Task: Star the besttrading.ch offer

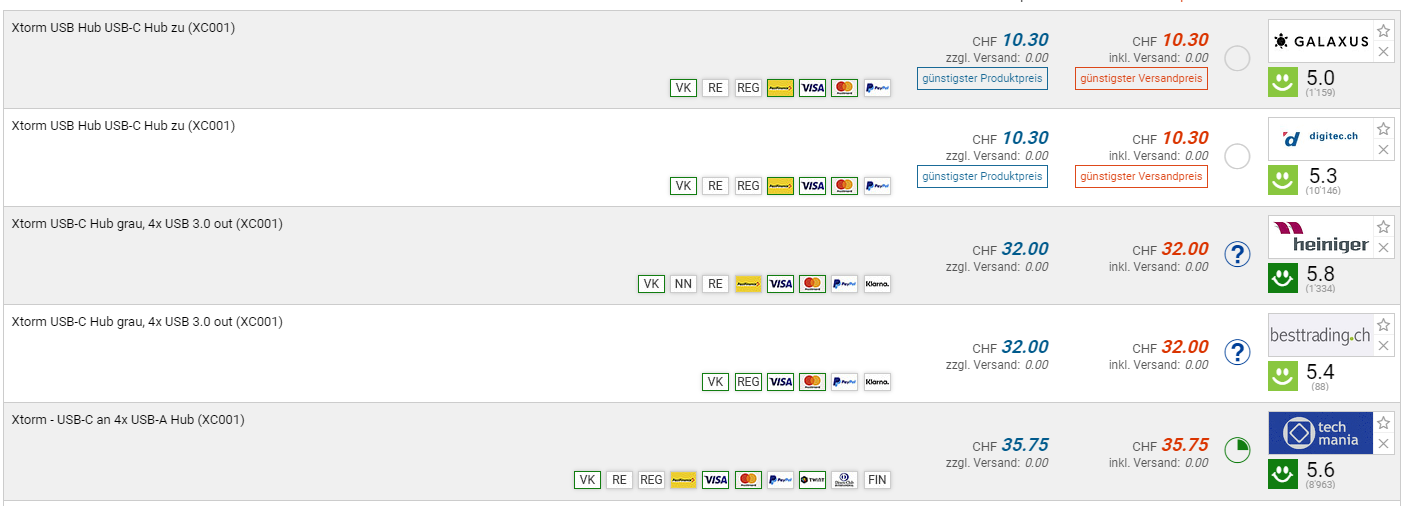Action: pos(1384,325)
